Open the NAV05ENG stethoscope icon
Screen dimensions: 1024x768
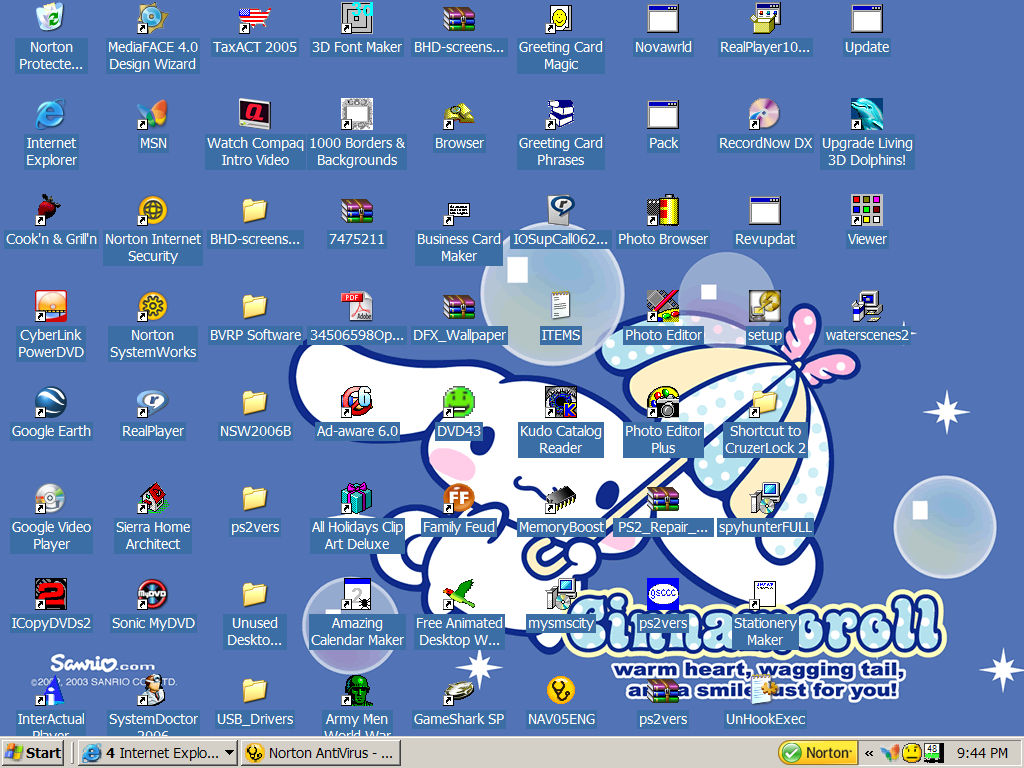tap(560, 690)
